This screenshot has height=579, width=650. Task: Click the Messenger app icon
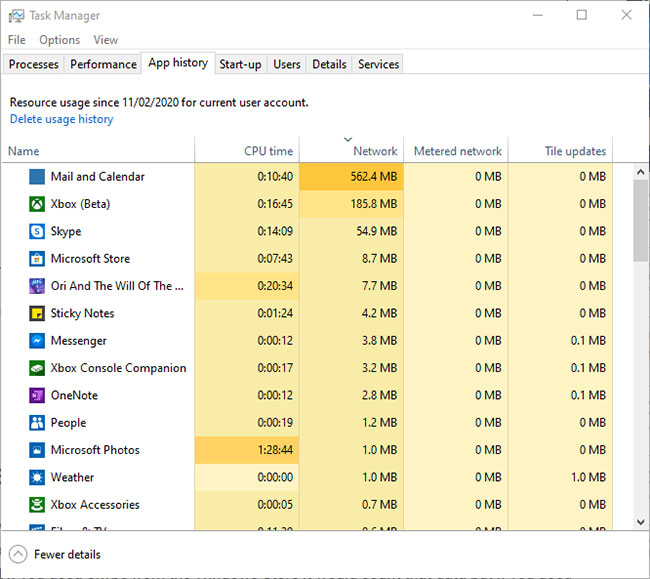click(x=37, y=341)
